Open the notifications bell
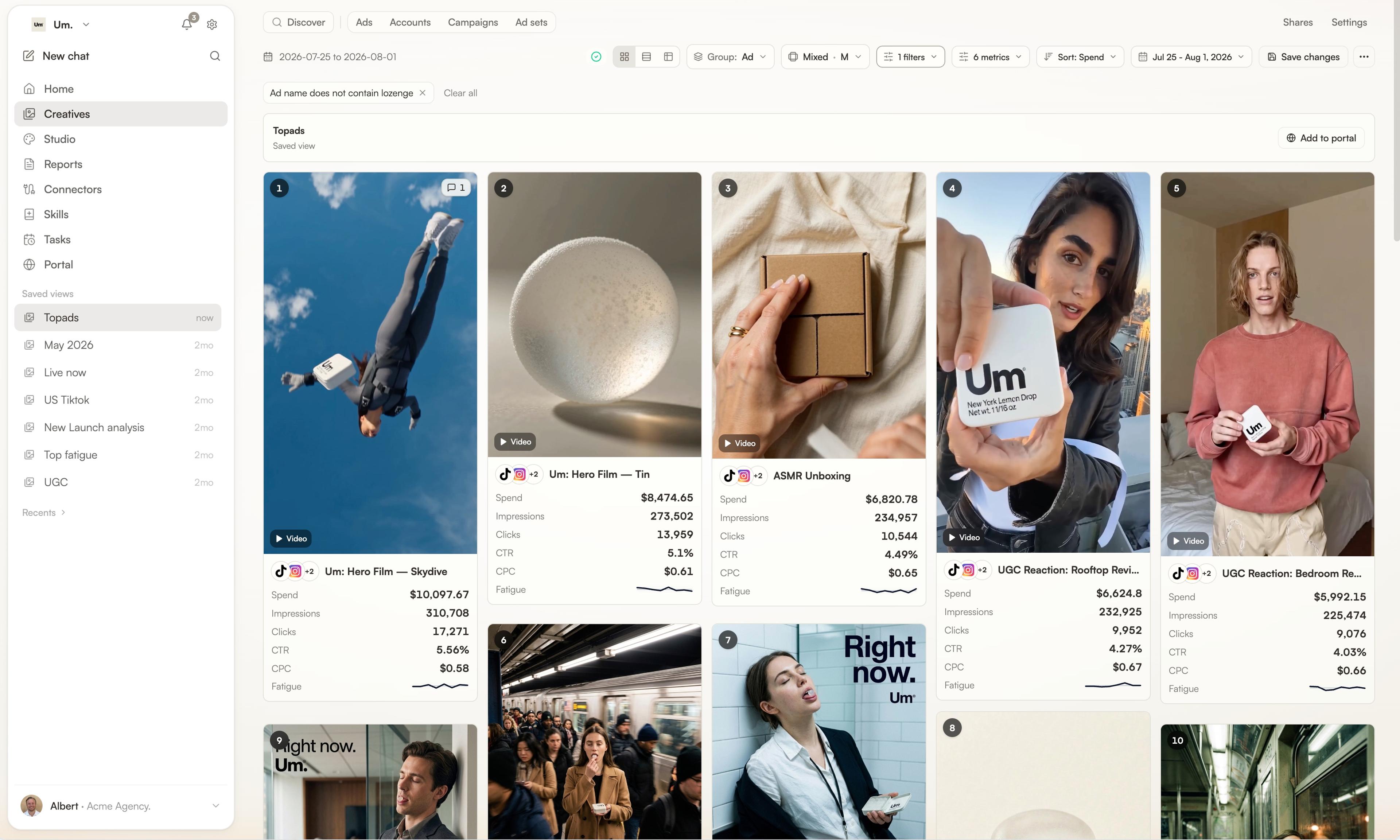The width and height of the screenshot is (1400, 840). coord(187,24)
